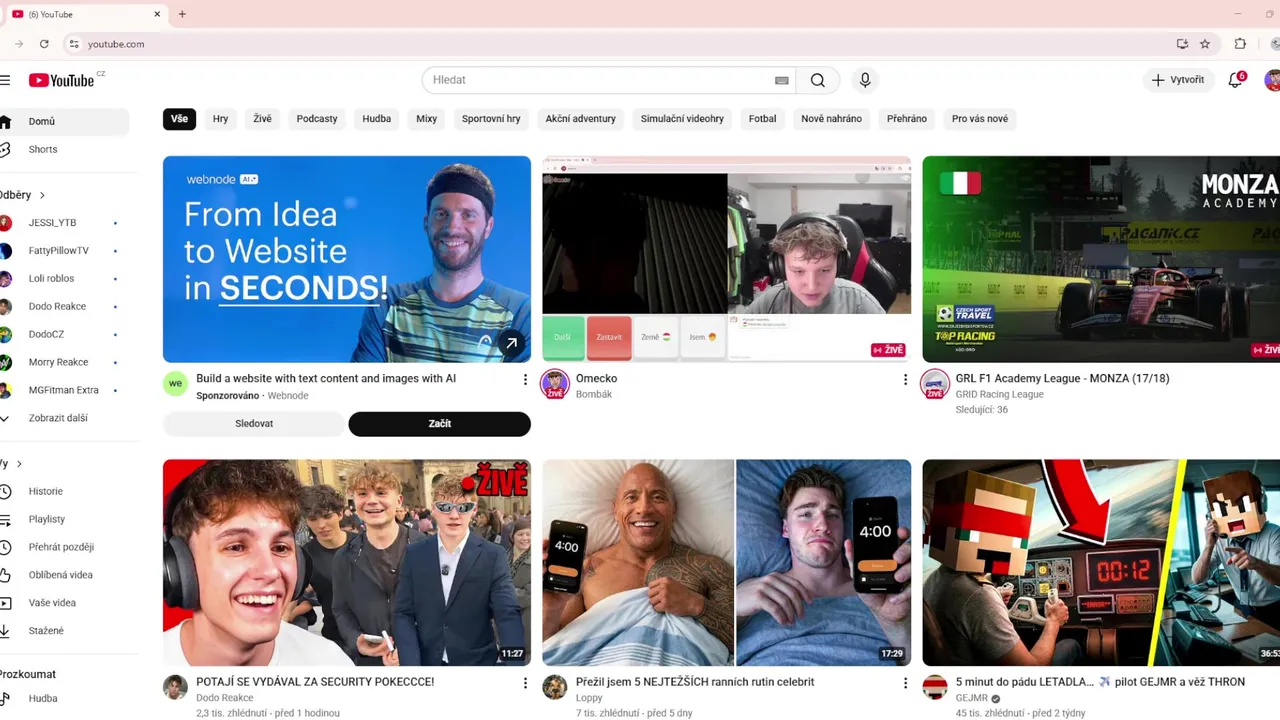This screenshot has width=1280, height=720.
Task: Open the hamburger guide menu icon
Action: [x=5, y=80]
